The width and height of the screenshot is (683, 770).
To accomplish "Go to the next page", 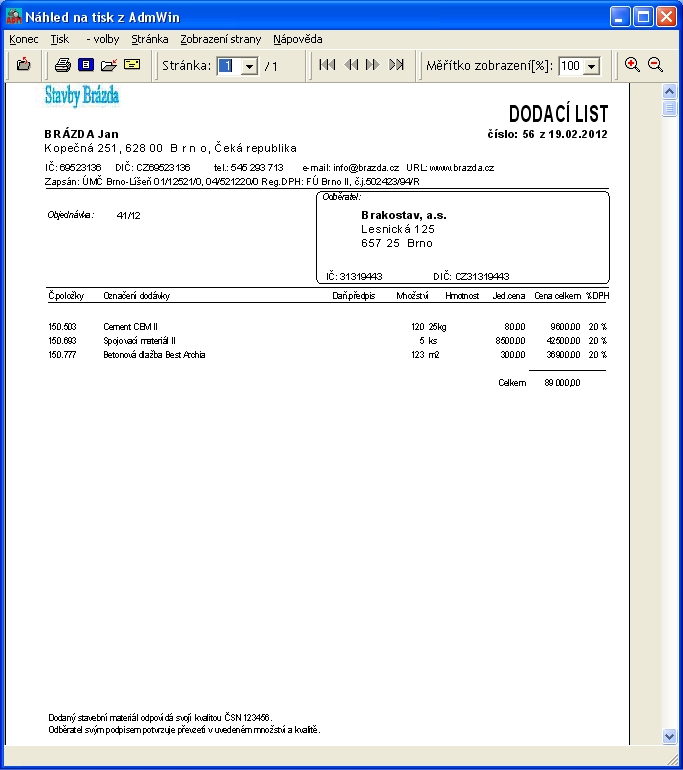I will point(373,64).
